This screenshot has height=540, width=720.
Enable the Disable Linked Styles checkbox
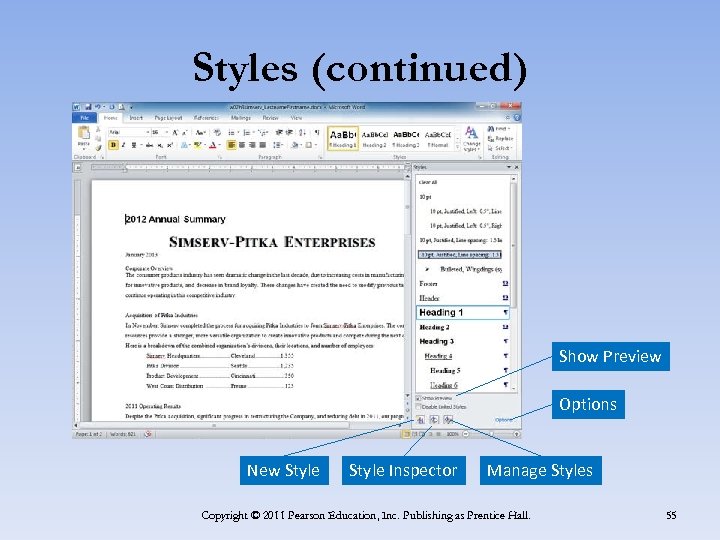point(418,407)
